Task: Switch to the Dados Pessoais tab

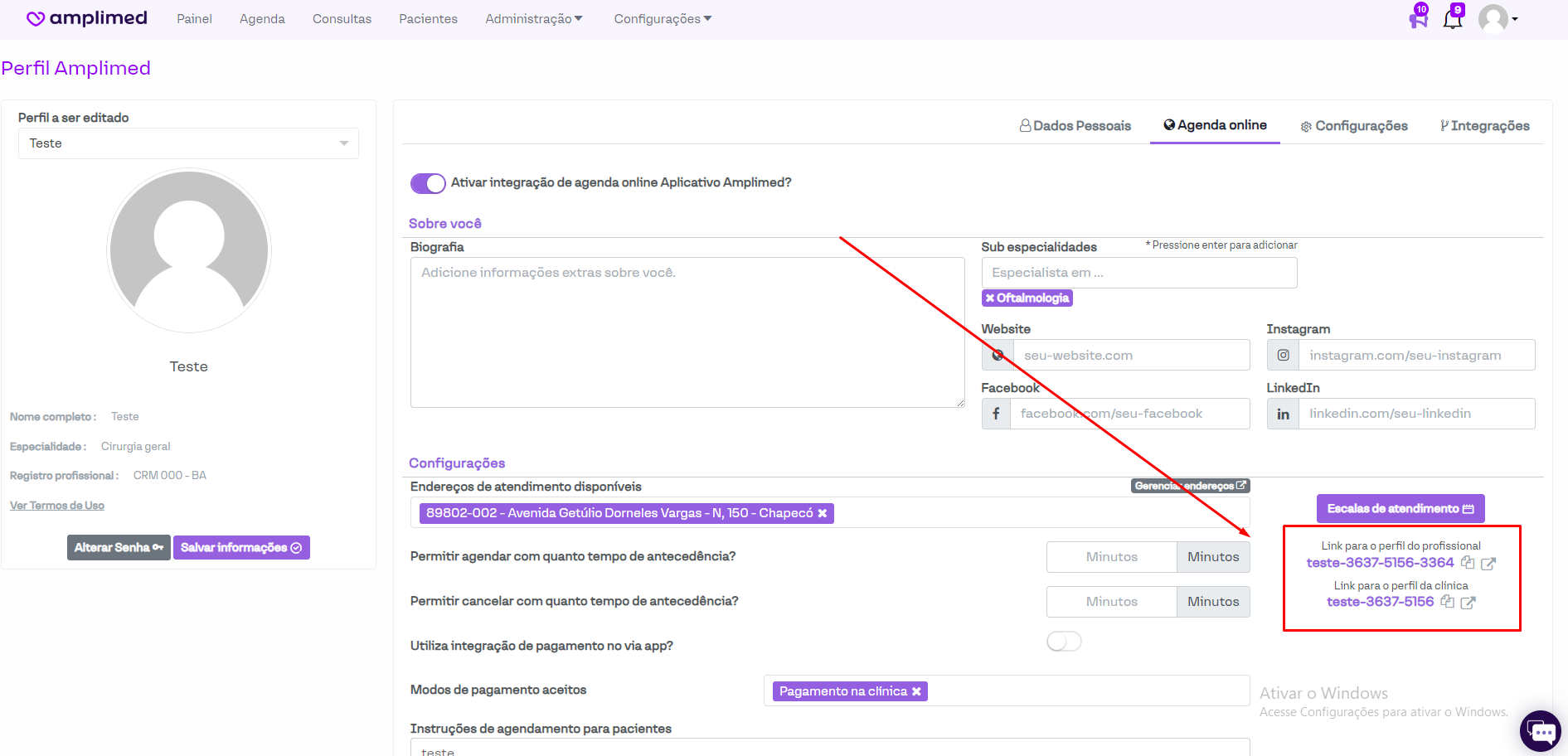Action: coord(1075,126)
